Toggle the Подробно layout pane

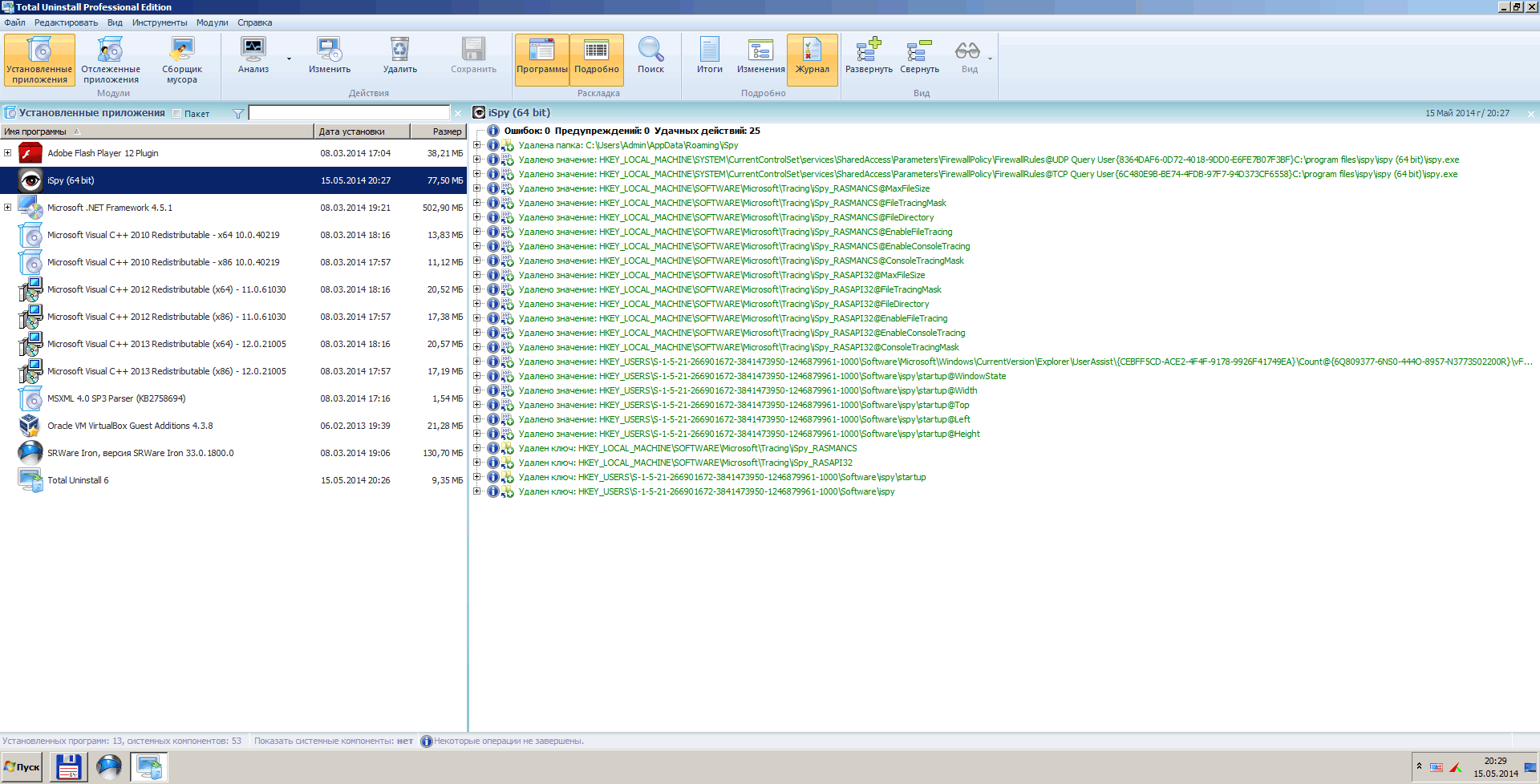(x=597, y=59)
